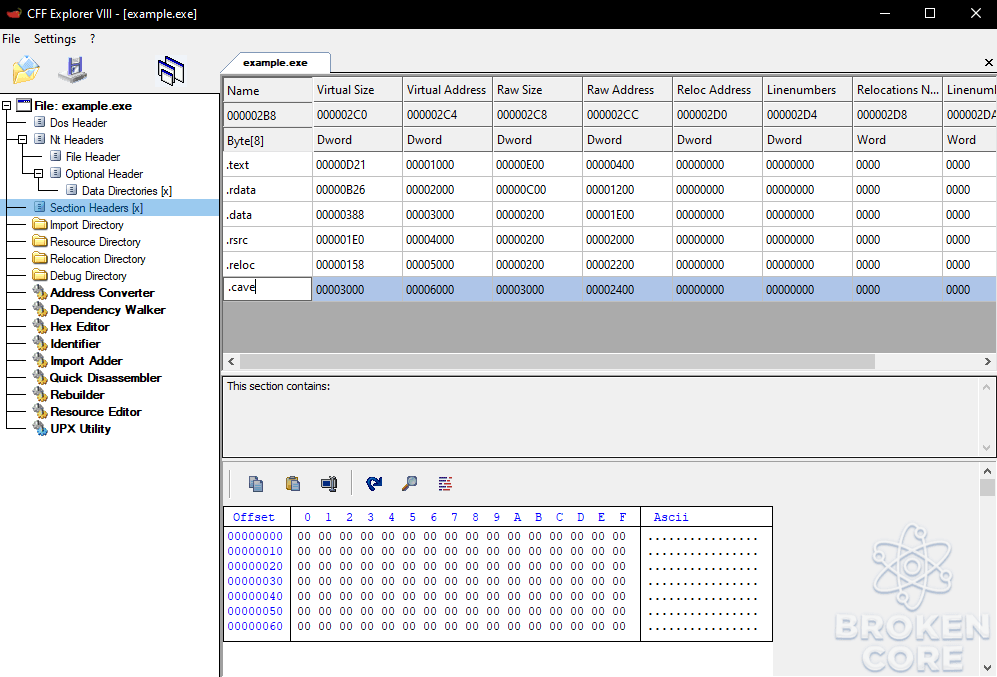
Task: Click the magnifier find icon in hex toolbar
Action: [409, 484]
